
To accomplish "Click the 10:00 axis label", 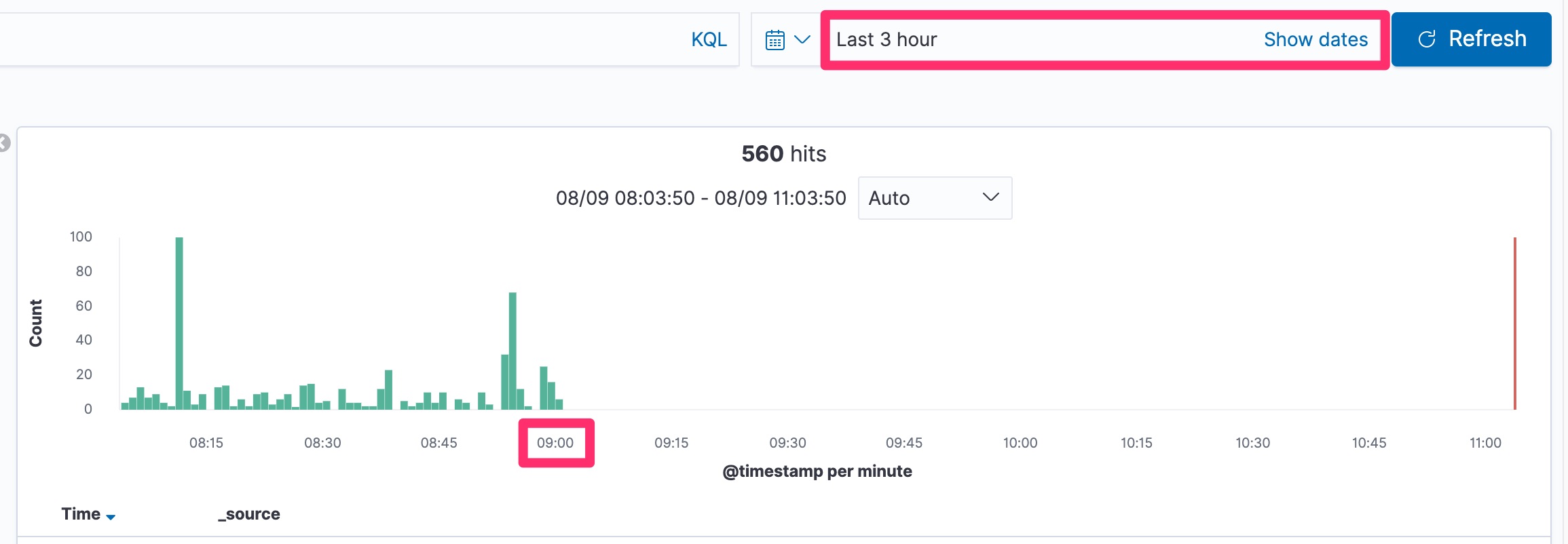I will 1020,443.
